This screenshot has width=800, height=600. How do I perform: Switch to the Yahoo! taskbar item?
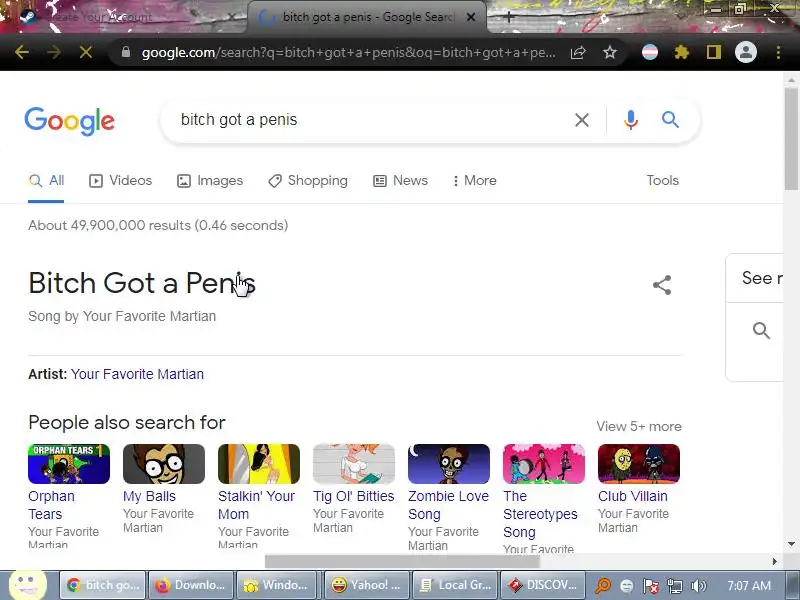coord(367,585)
